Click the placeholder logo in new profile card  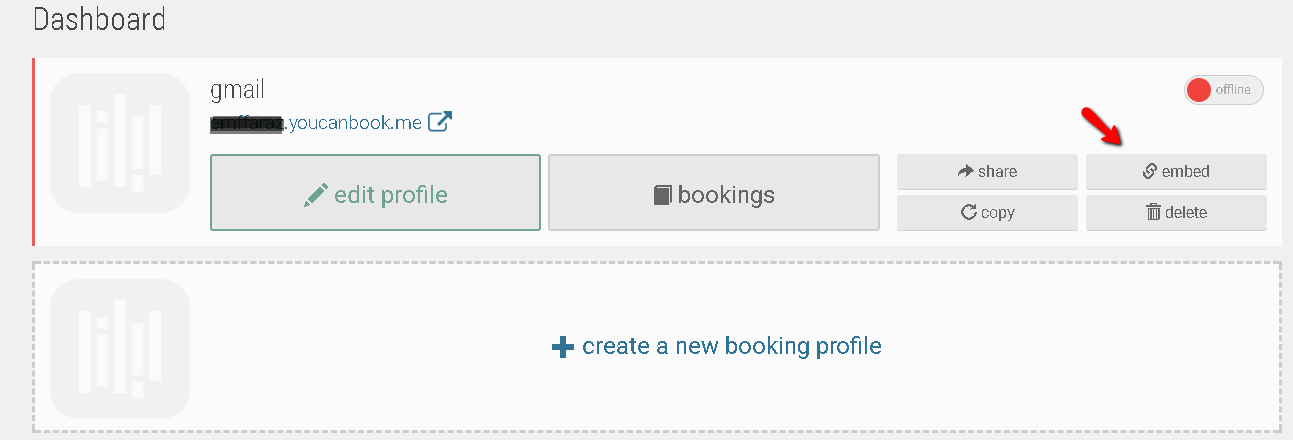pyautogui.click(x=120, y=348)
